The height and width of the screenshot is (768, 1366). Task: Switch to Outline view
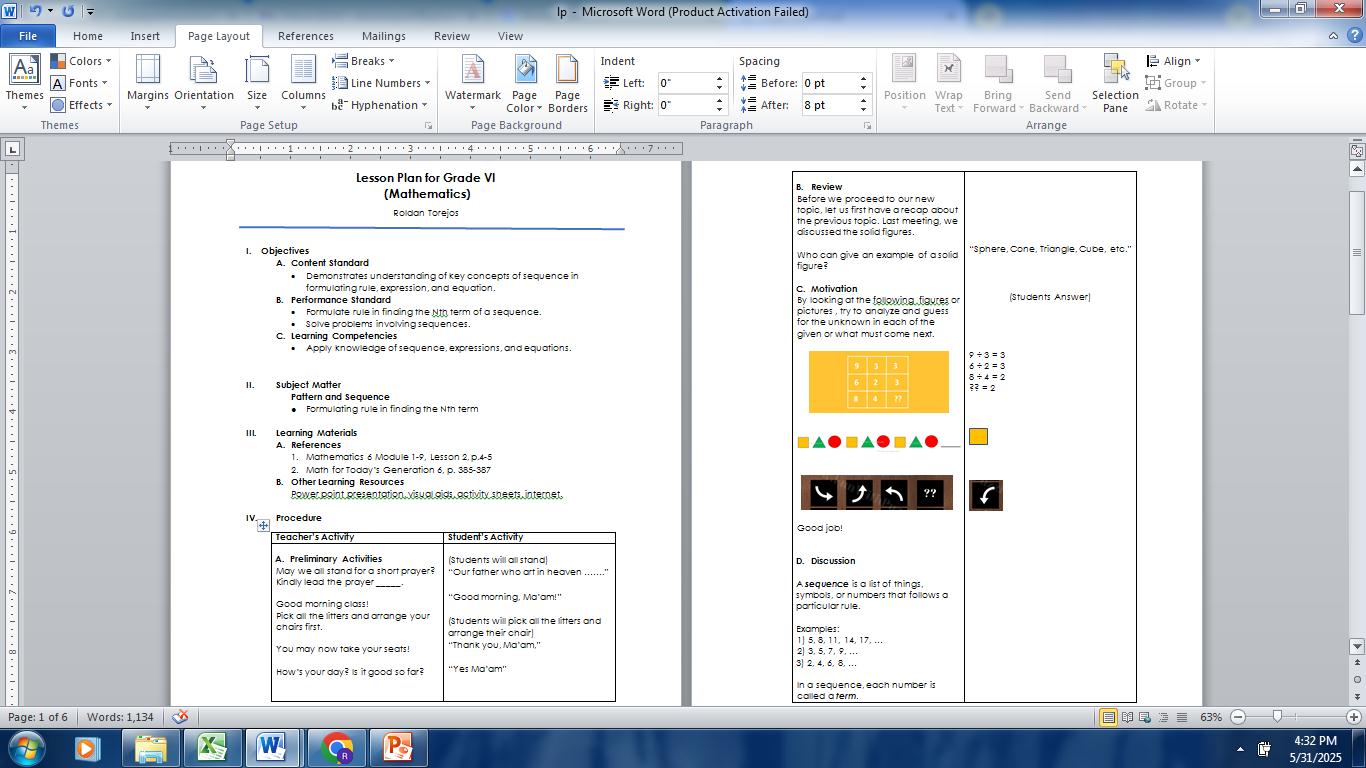tap(1163, 717)
